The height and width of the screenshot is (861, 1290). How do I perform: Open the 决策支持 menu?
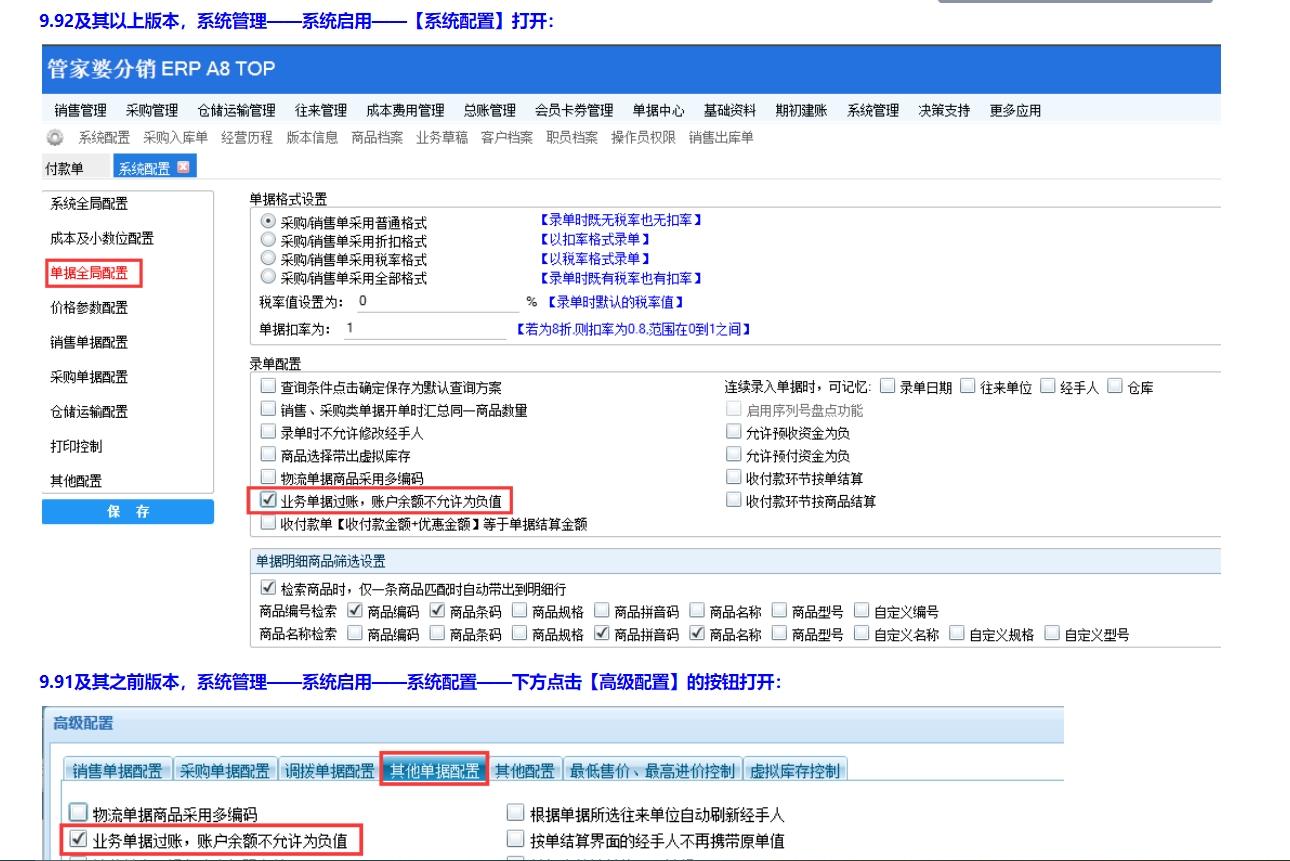point(944,111)
